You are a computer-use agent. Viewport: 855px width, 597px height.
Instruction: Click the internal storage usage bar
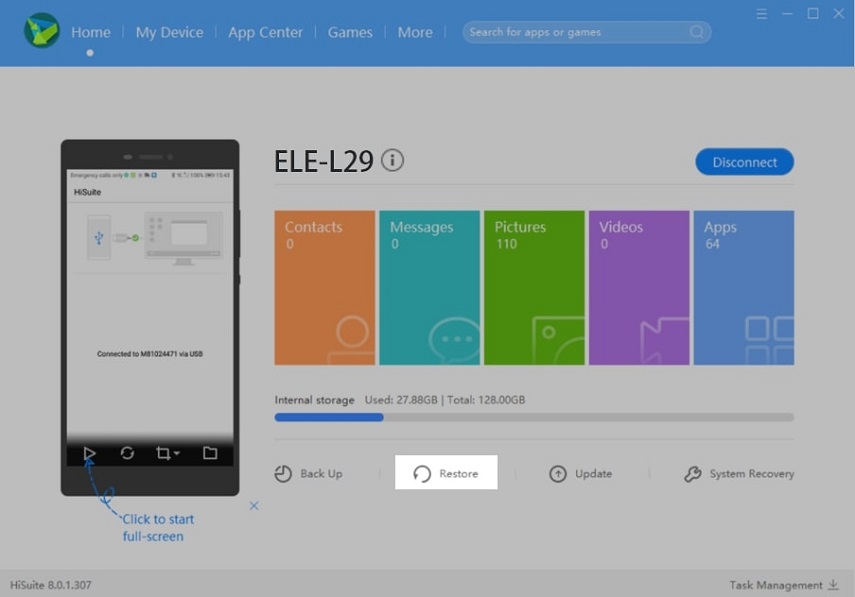(x=534, y=417)
